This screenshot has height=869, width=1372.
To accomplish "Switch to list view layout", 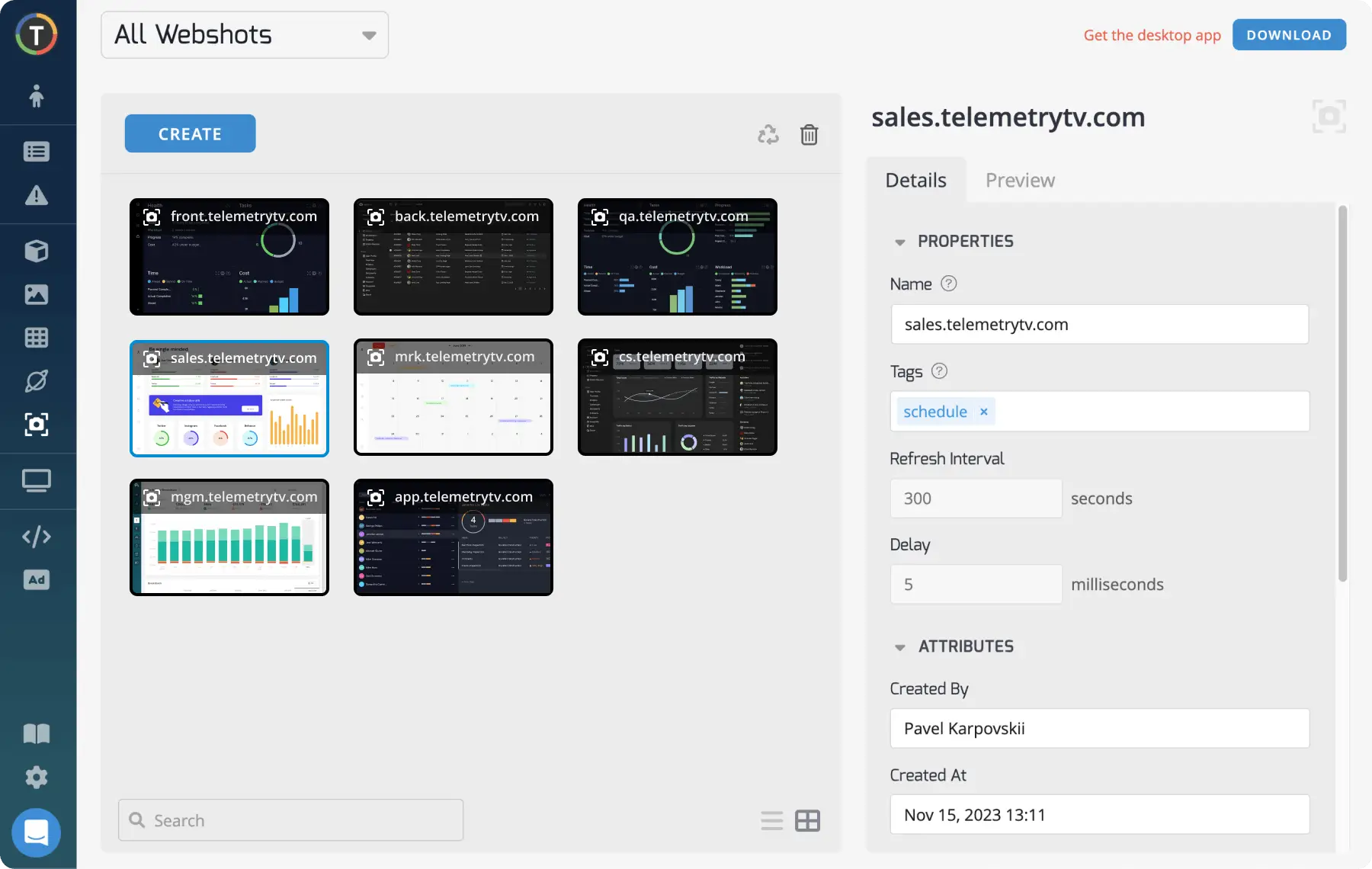I will tap(771, 821).
